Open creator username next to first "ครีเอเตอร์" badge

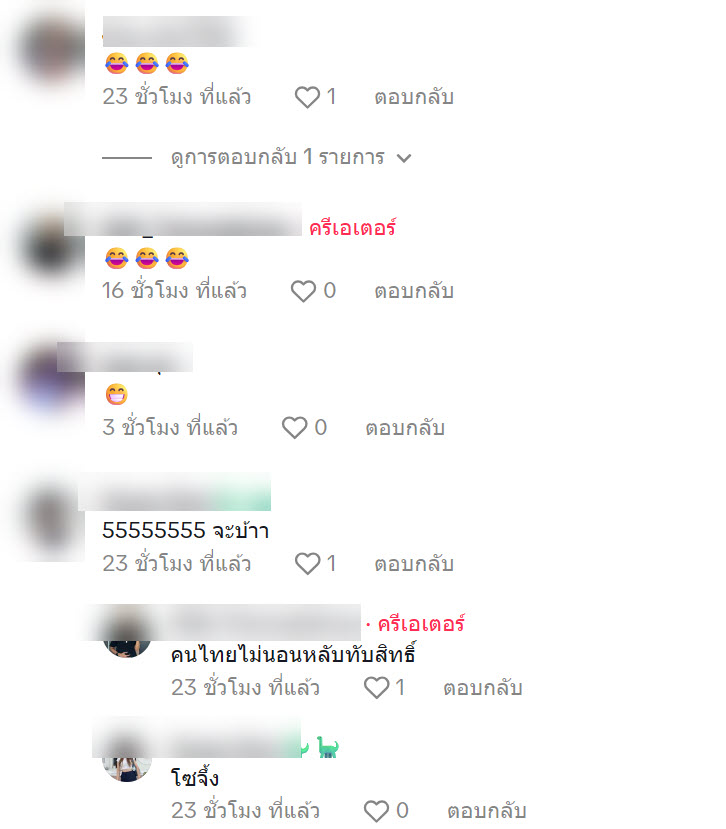[x=183, y=219]
